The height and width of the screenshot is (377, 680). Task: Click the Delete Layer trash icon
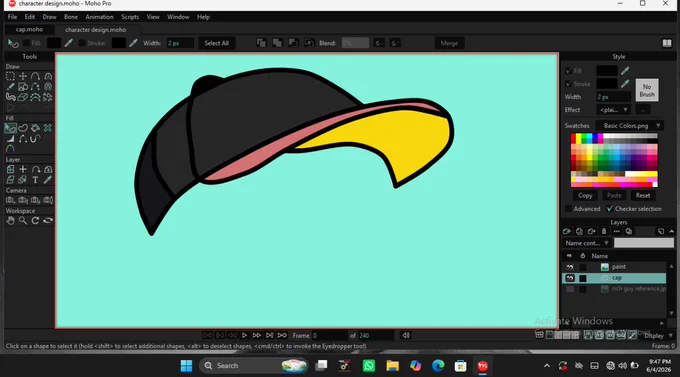(604, 231)
